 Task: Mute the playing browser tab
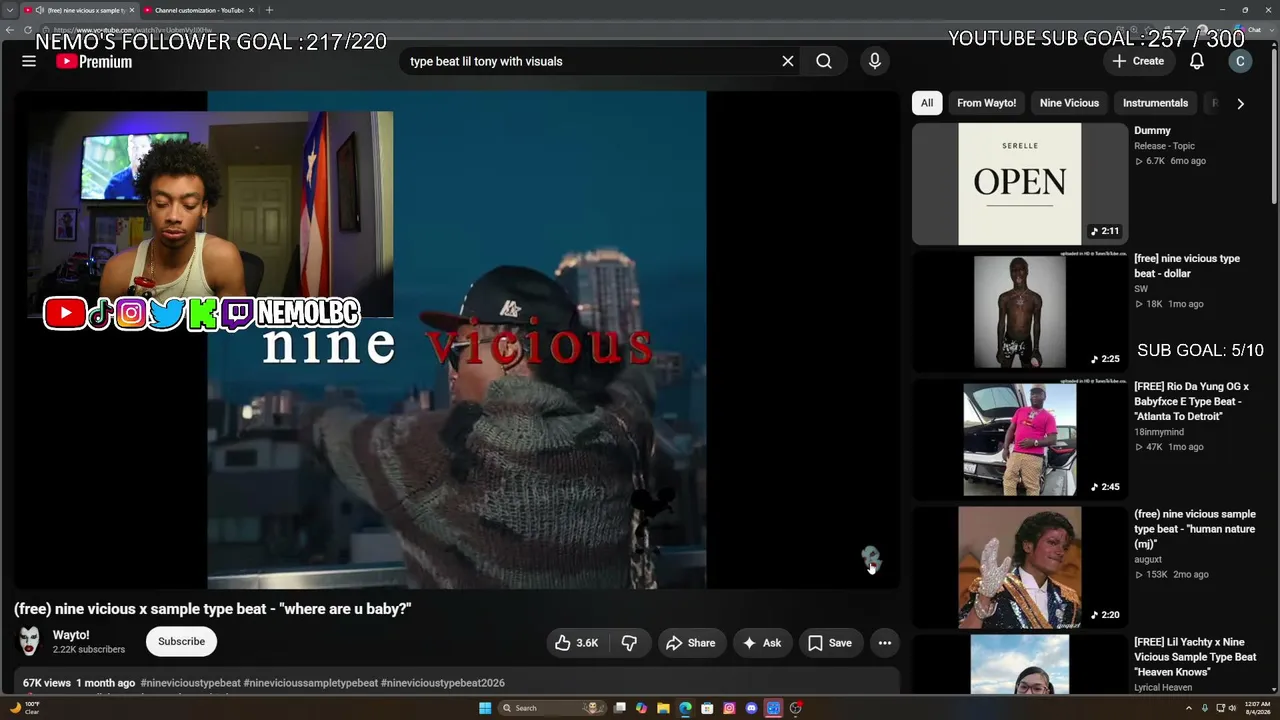[39, 10]
